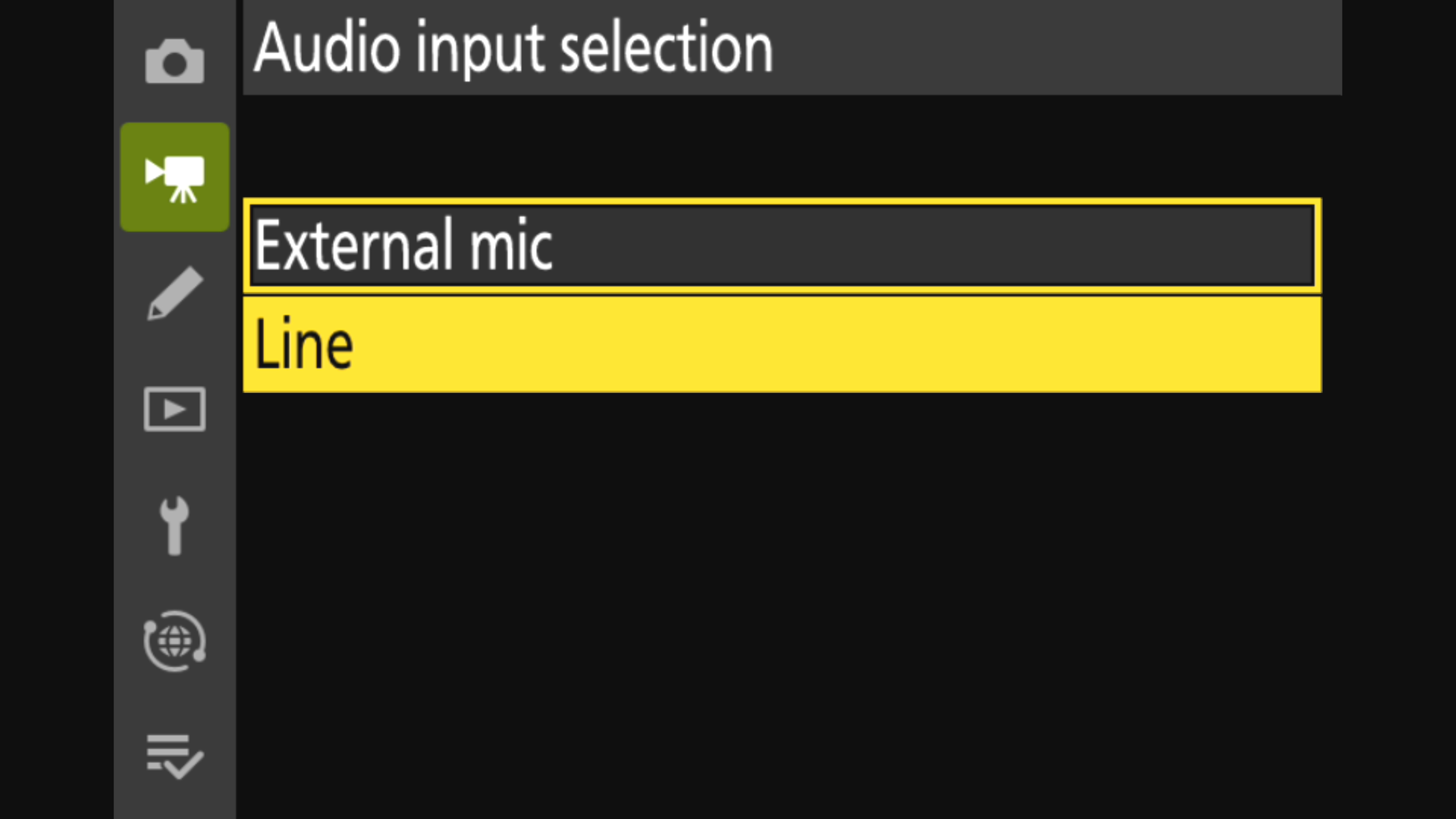Select the yellow highlighted Line option
The image size is (1456, 819).
coord(782,344)
